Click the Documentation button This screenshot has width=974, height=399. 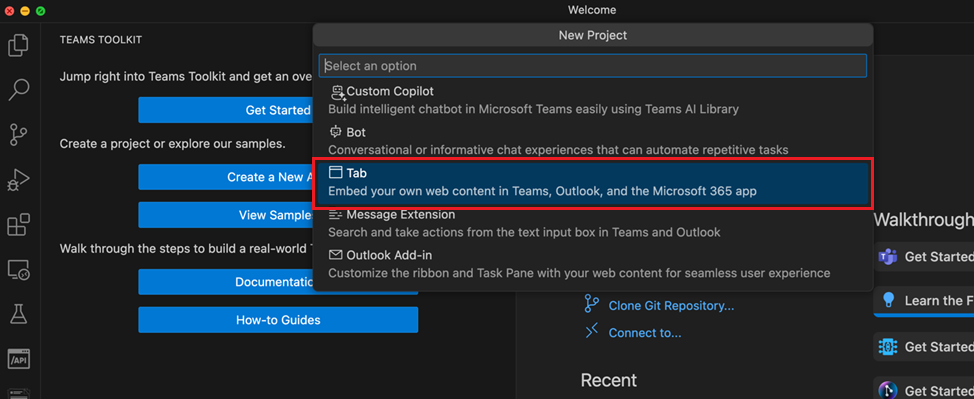click(x=225, y=282)
